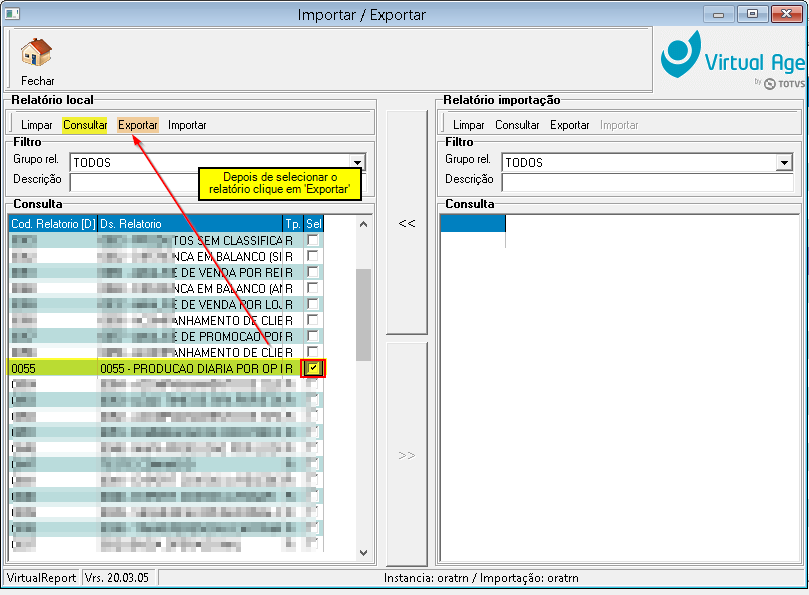Check Sel box for DE VENDA POR REI row

(313, 272)
